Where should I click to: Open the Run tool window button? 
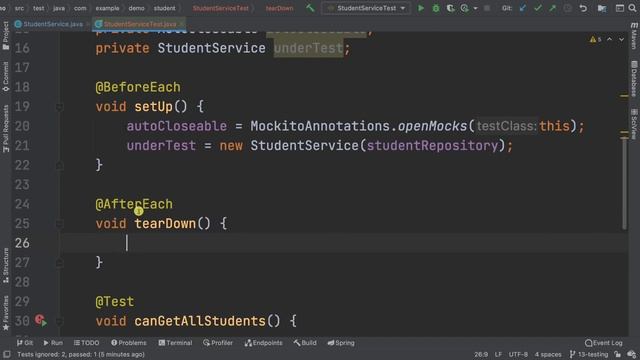coord(53,343)
